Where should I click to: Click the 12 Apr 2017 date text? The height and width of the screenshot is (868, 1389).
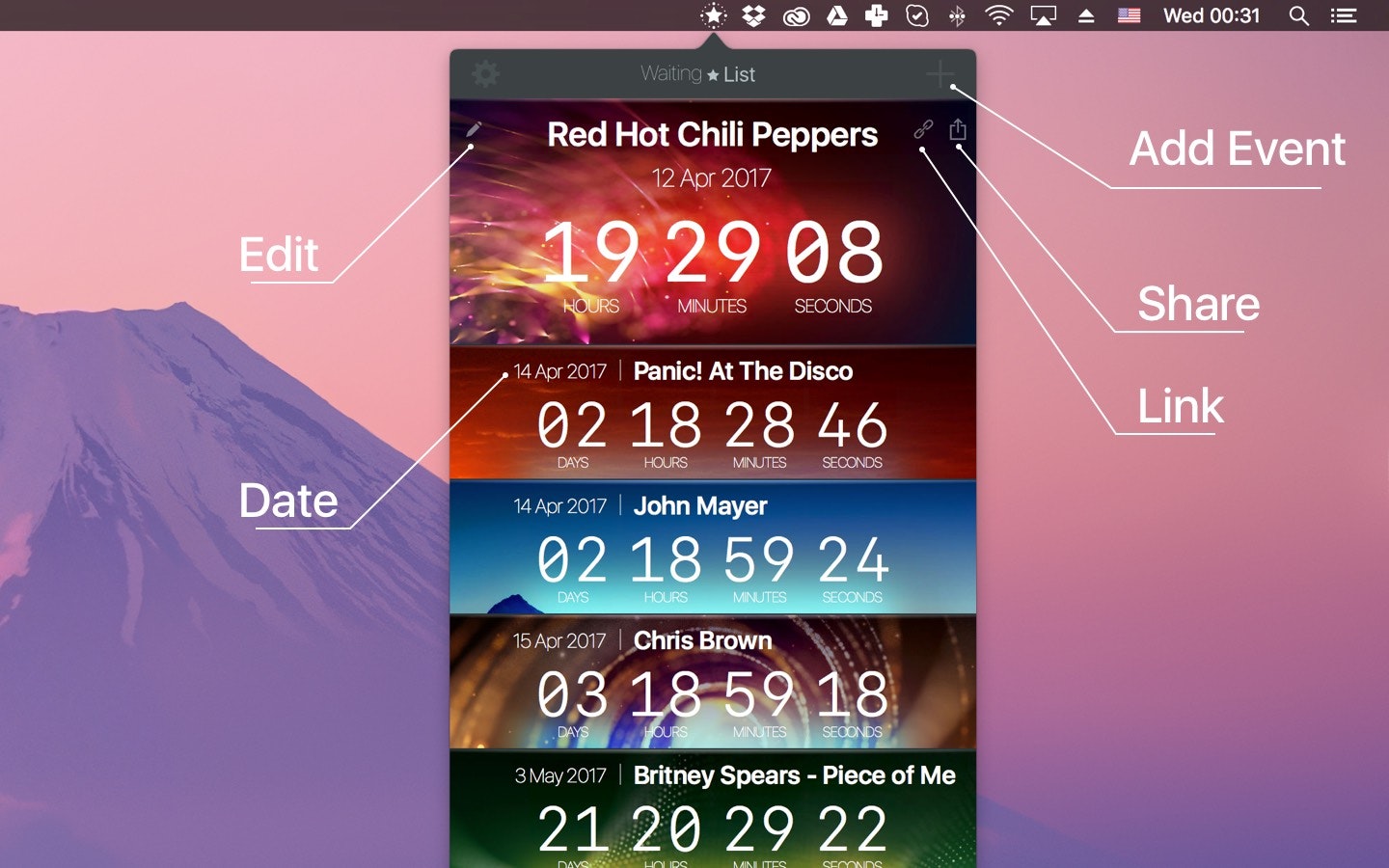click(x=712, y=178)
